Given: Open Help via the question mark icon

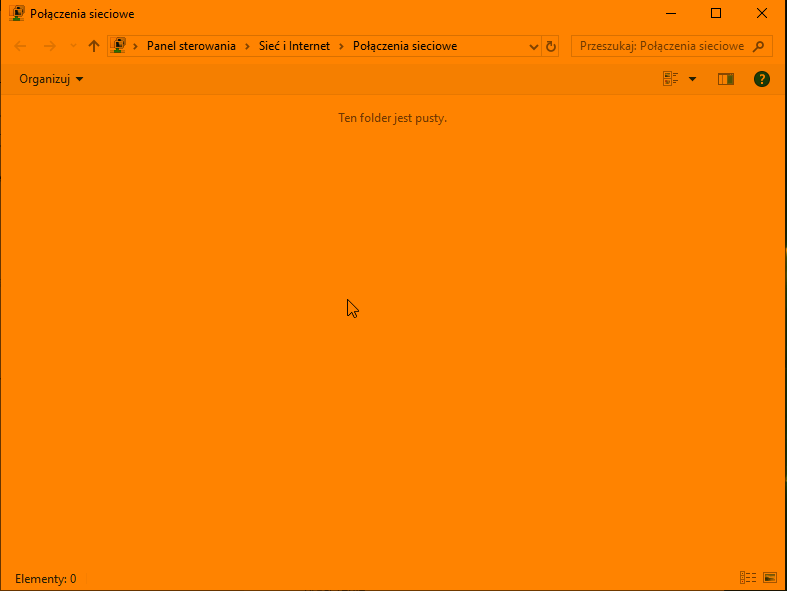Looking at the screenshot, I should 762,79.
